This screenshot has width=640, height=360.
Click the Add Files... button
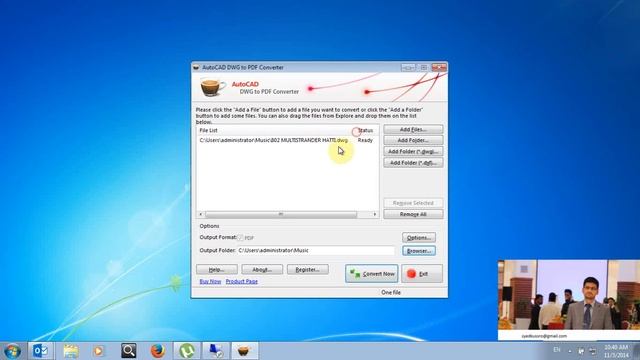(x=413, y=129)
